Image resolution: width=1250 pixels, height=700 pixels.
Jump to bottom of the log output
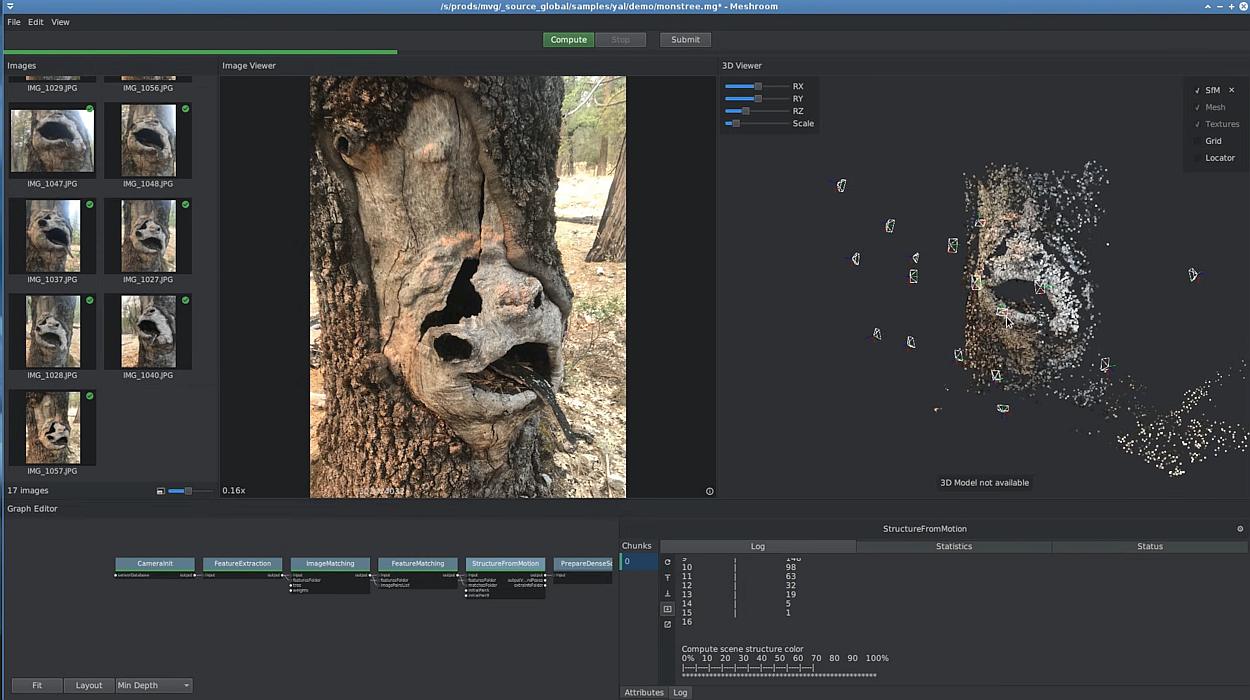(x=668, y=593)
